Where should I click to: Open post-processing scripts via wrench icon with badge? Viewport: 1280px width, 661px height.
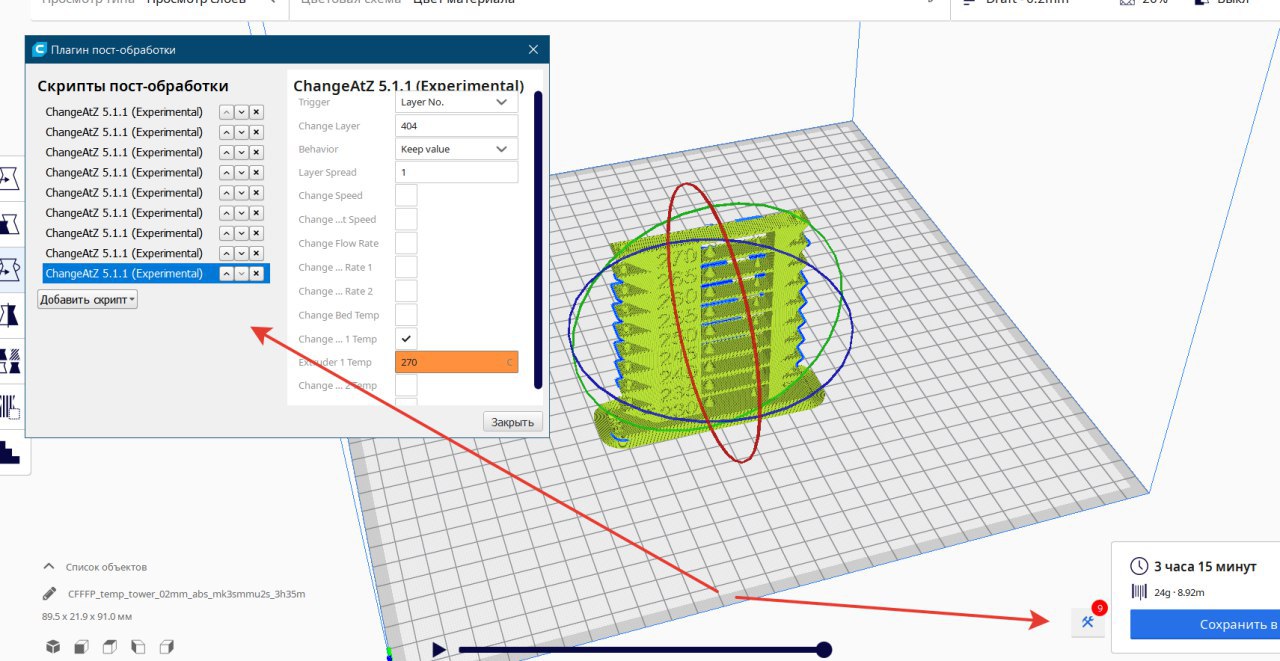1087,622
